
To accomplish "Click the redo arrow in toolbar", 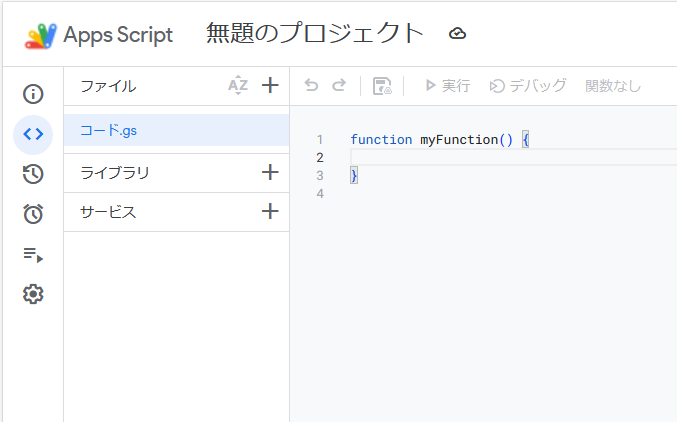I will (339, 86).
